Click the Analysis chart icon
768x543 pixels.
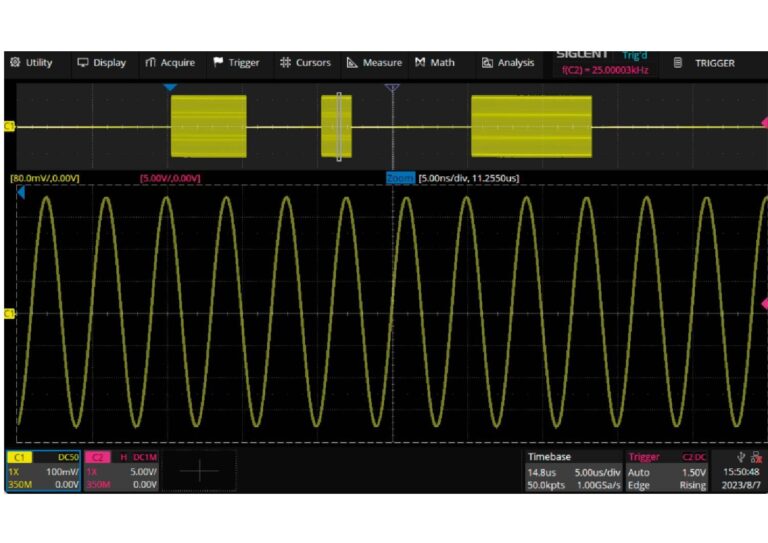pos(487,63)
